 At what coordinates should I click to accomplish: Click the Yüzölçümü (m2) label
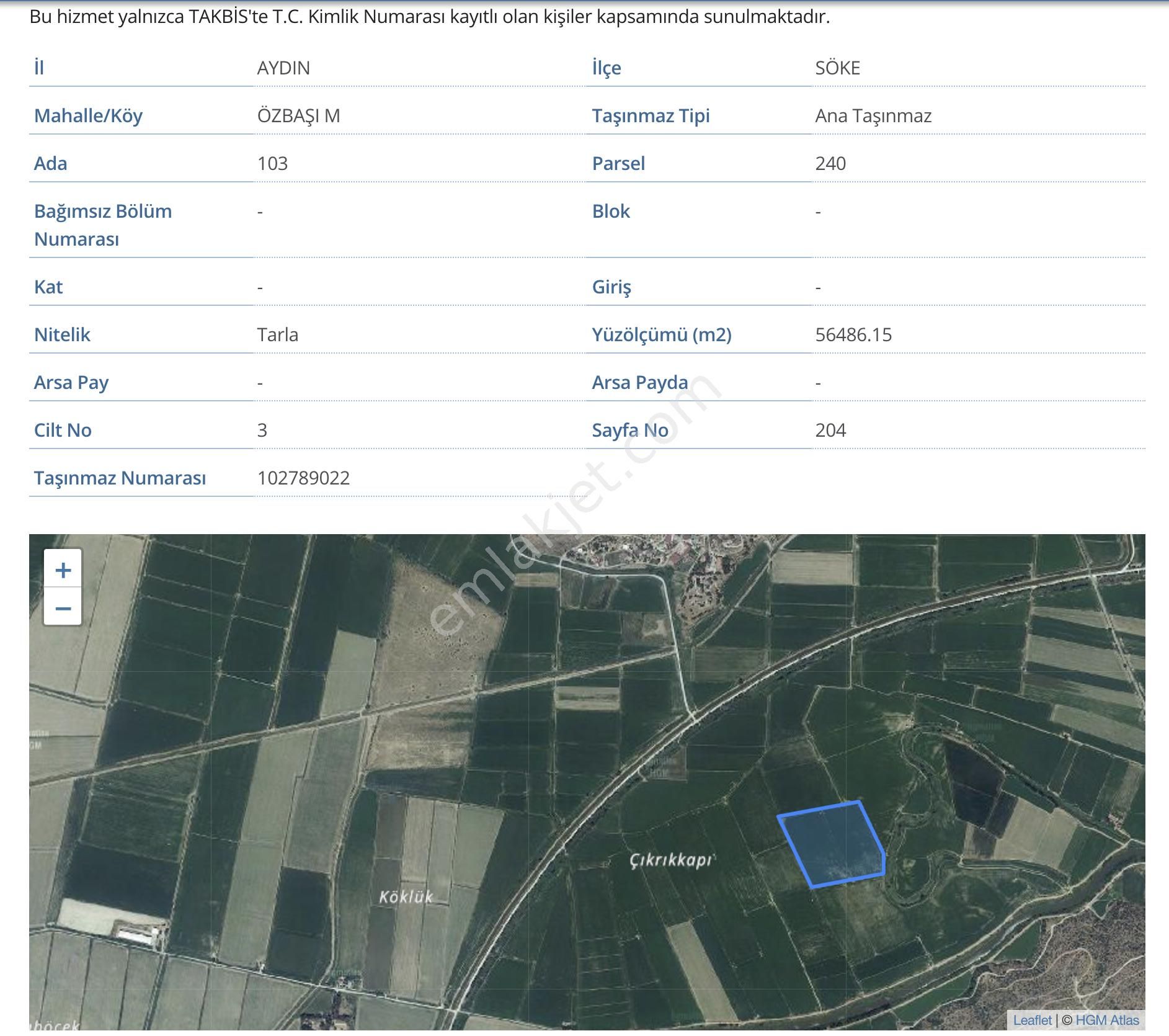tap(662, 334)
